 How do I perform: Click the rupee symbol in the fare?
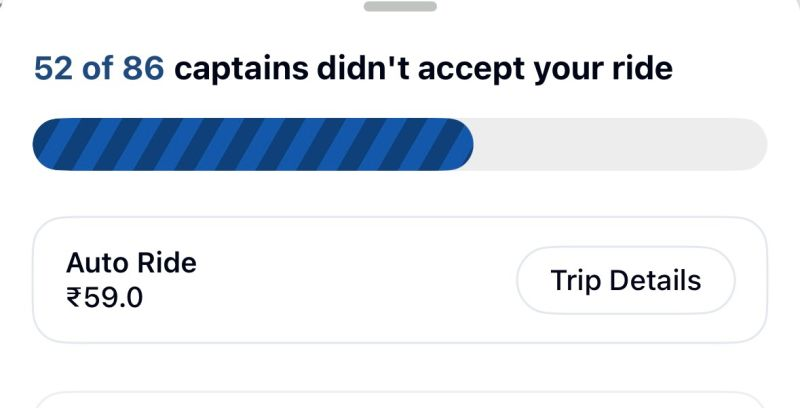click(74, 297)
